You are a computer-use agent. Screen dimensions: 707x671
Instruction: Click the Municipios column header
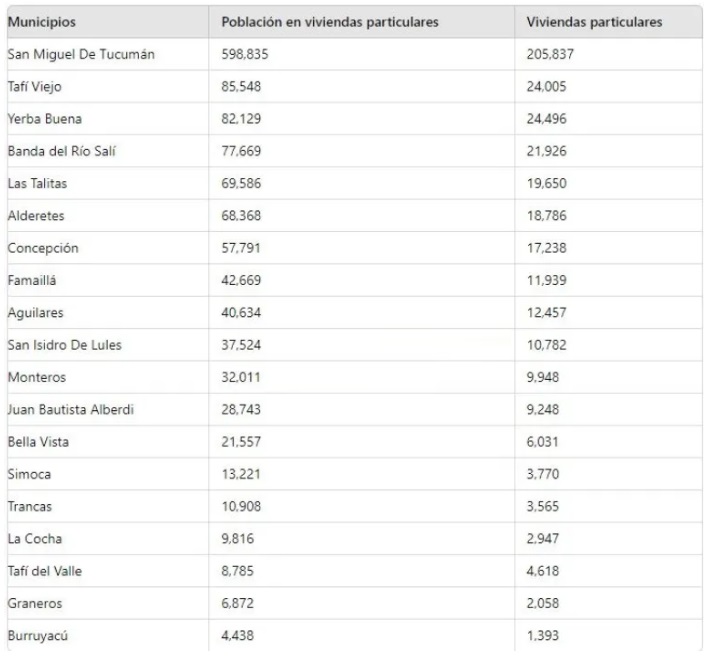pyautogui.click(x=42, y=22)
